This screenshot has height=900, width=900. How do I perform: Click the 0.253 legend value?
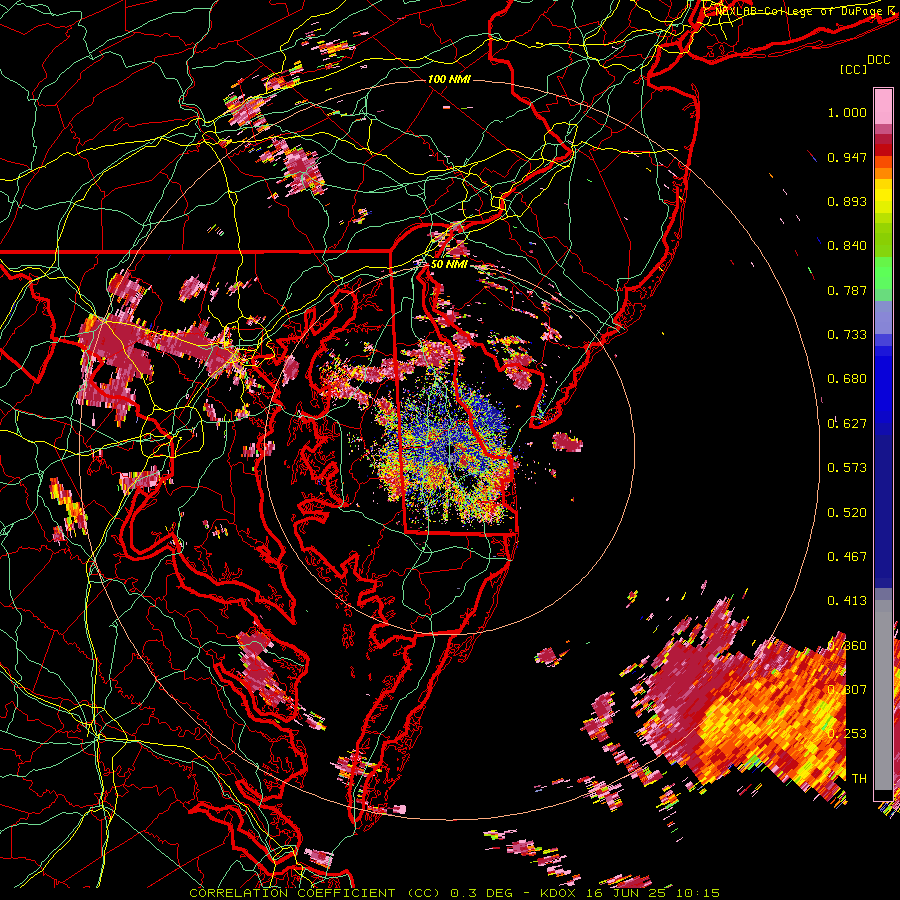[x=847, y=734]
